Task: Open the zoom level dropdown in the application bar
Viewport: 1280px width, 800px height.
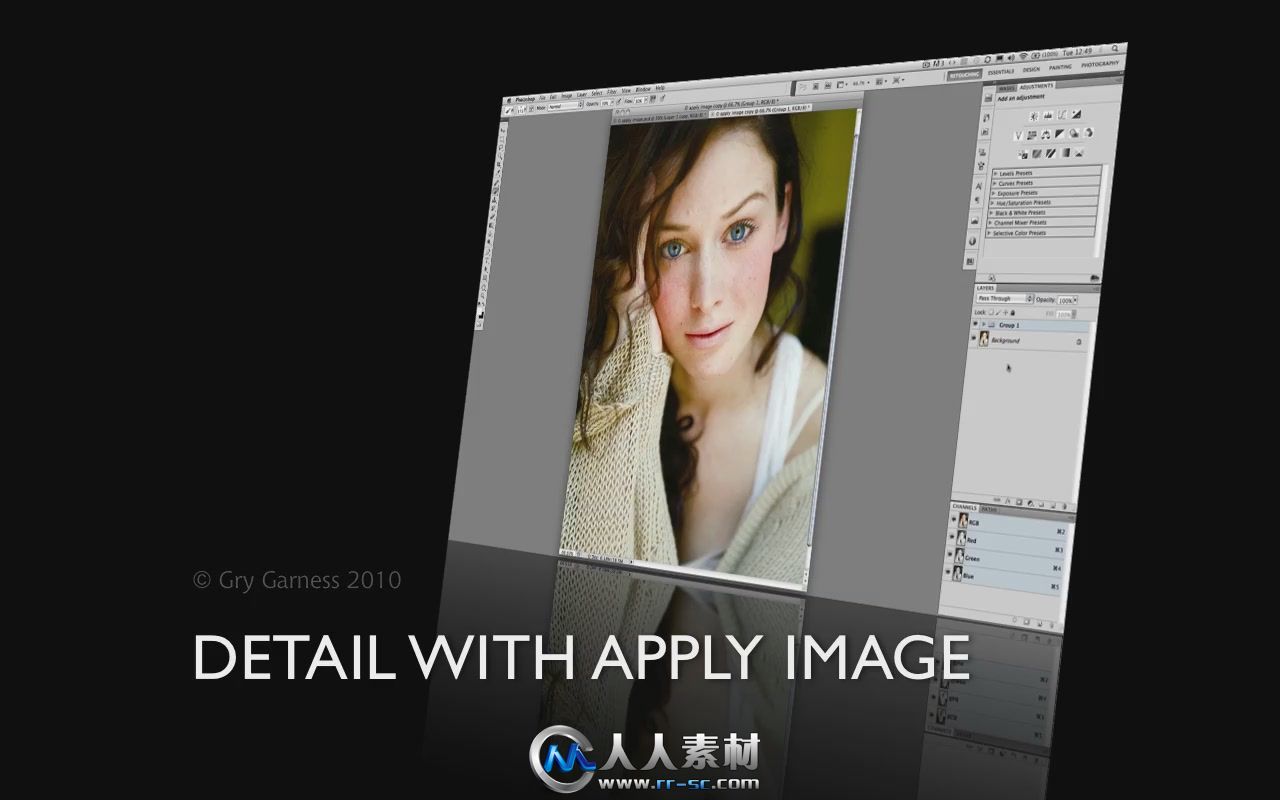Action: tap(861, 83)
